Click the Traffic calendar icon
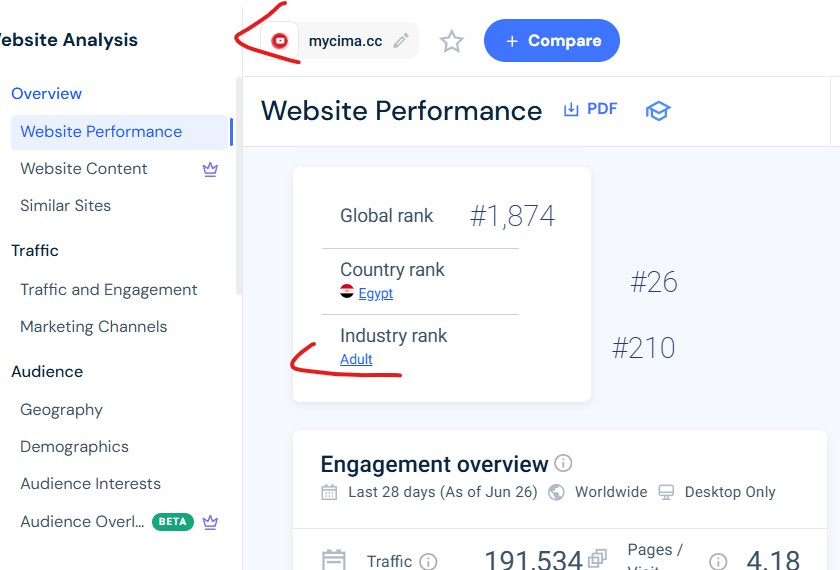 click(334, 560)
